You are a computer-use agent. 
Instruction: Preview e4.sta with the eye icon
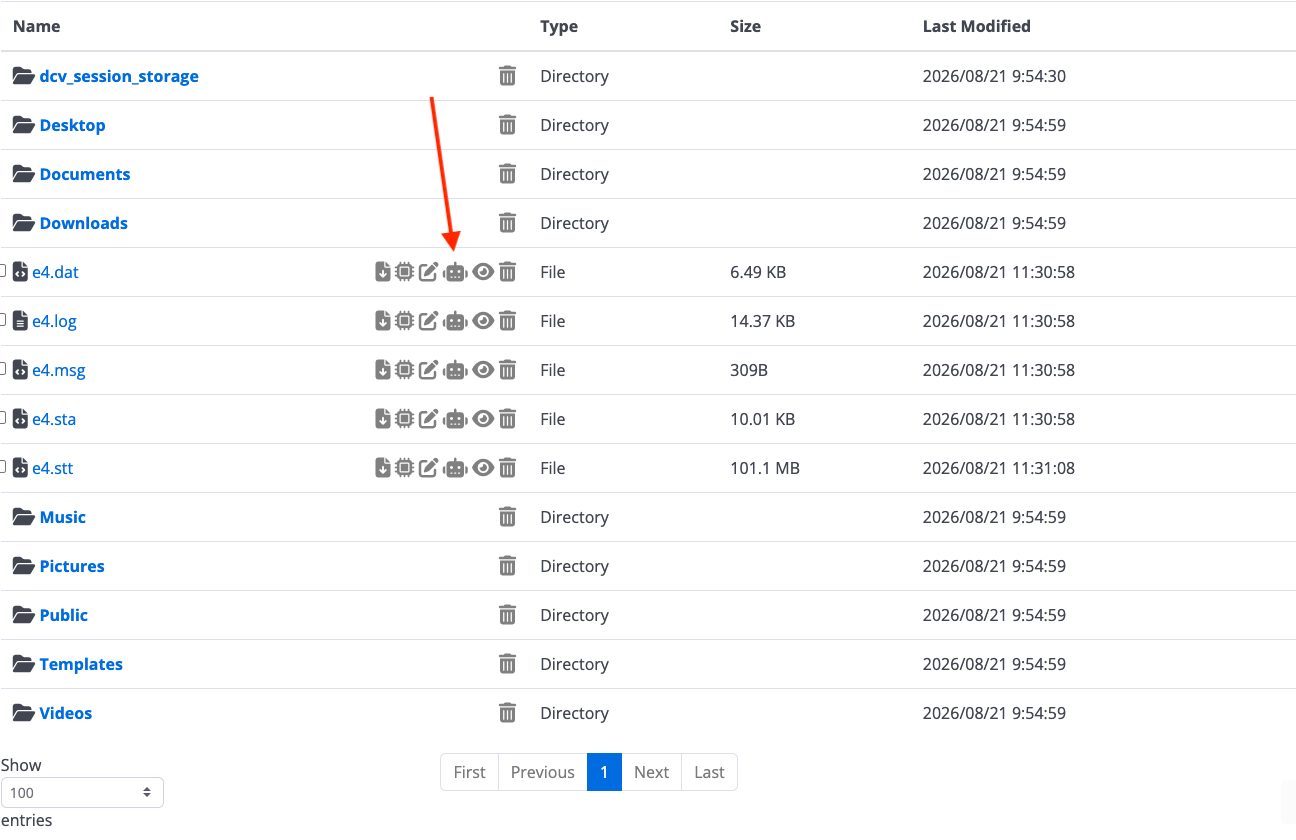pos(483,419)
